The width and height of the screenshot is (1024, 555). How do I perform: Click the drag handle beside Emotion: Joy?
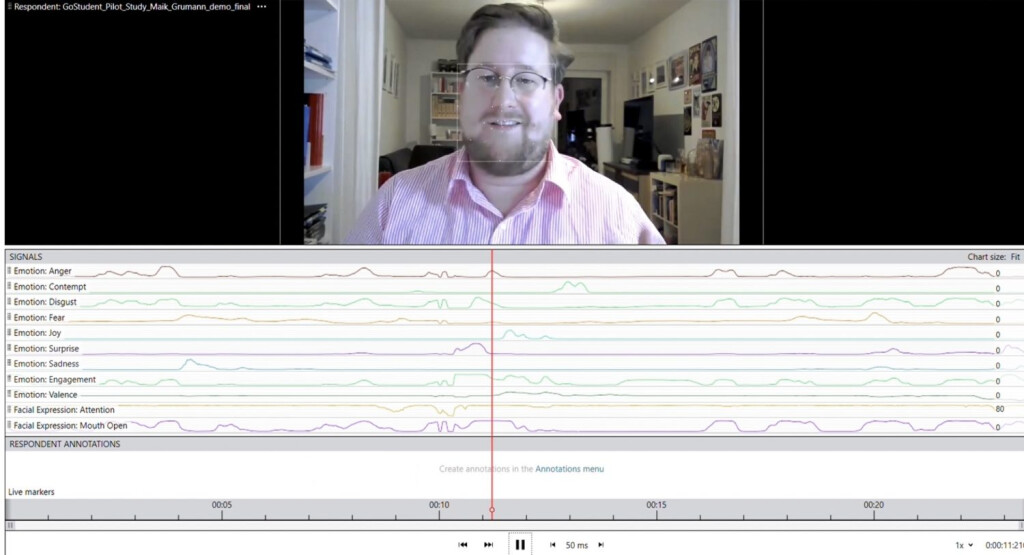(x=10, y=333)
